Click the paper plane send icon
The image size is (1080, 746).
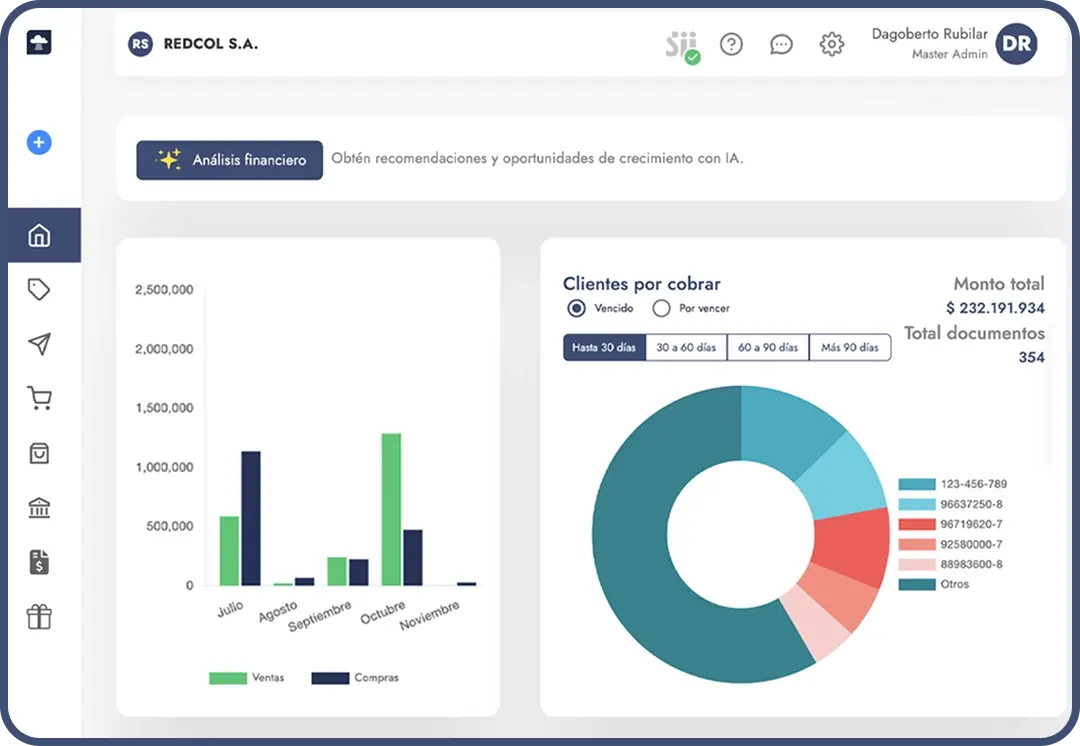(38, 344)
